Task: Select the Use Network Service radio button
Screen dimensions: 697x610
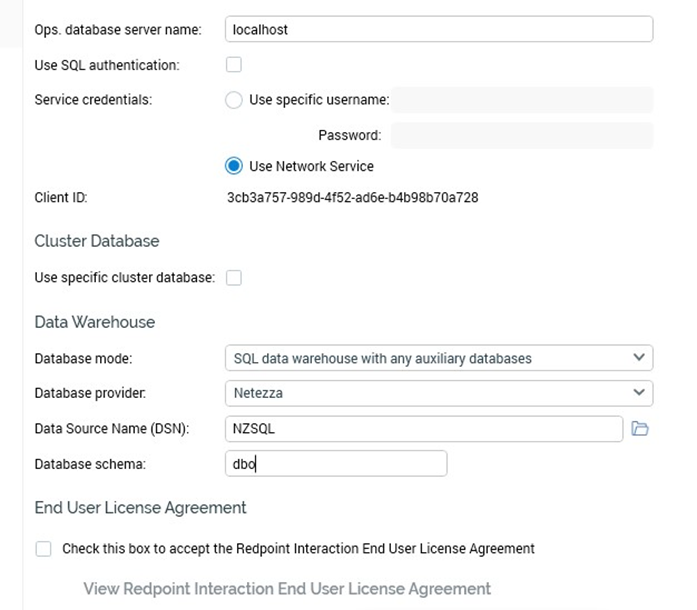Action: tap(234, 166)
